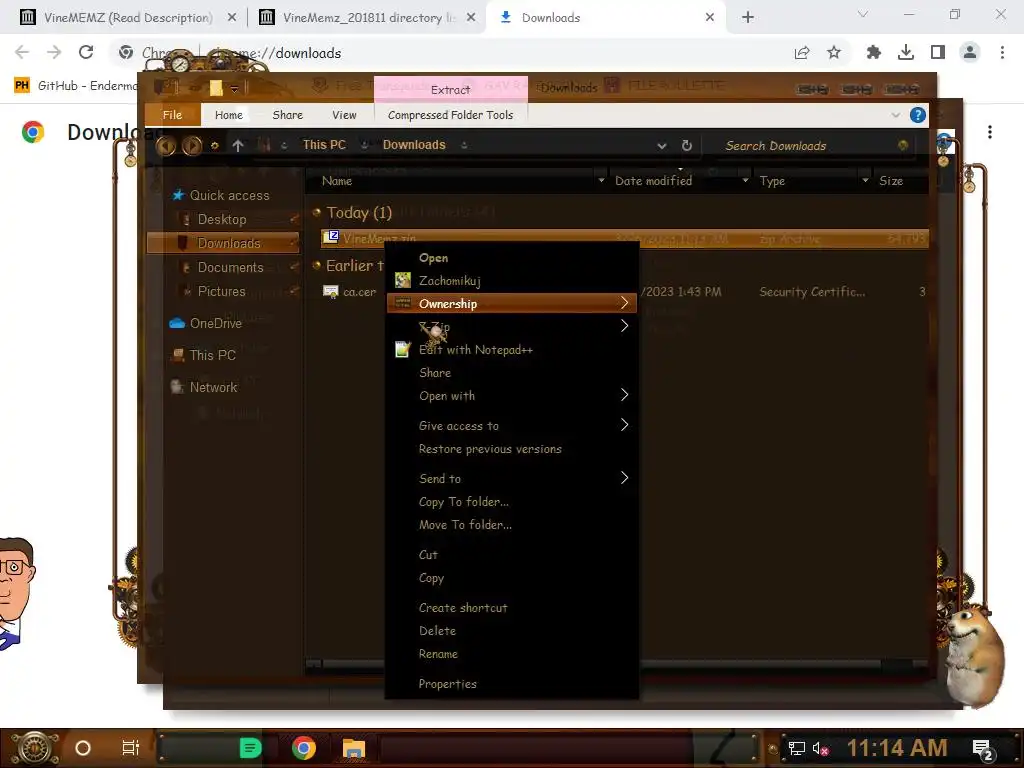Open the File ribbon tab

[x=172, y=115]
